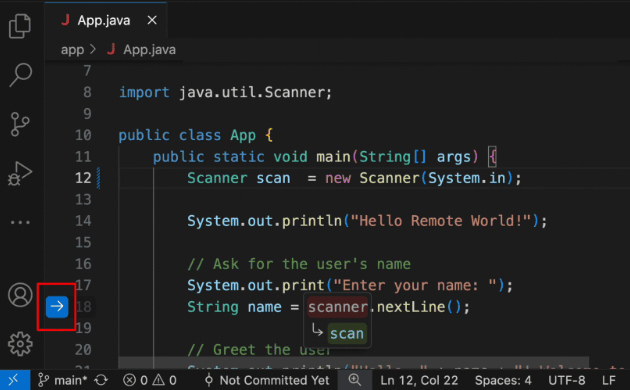Click the Not Committed Yet blame status
Image resolution: width=630 pixels, height=390 pixels.
(267, 380)
